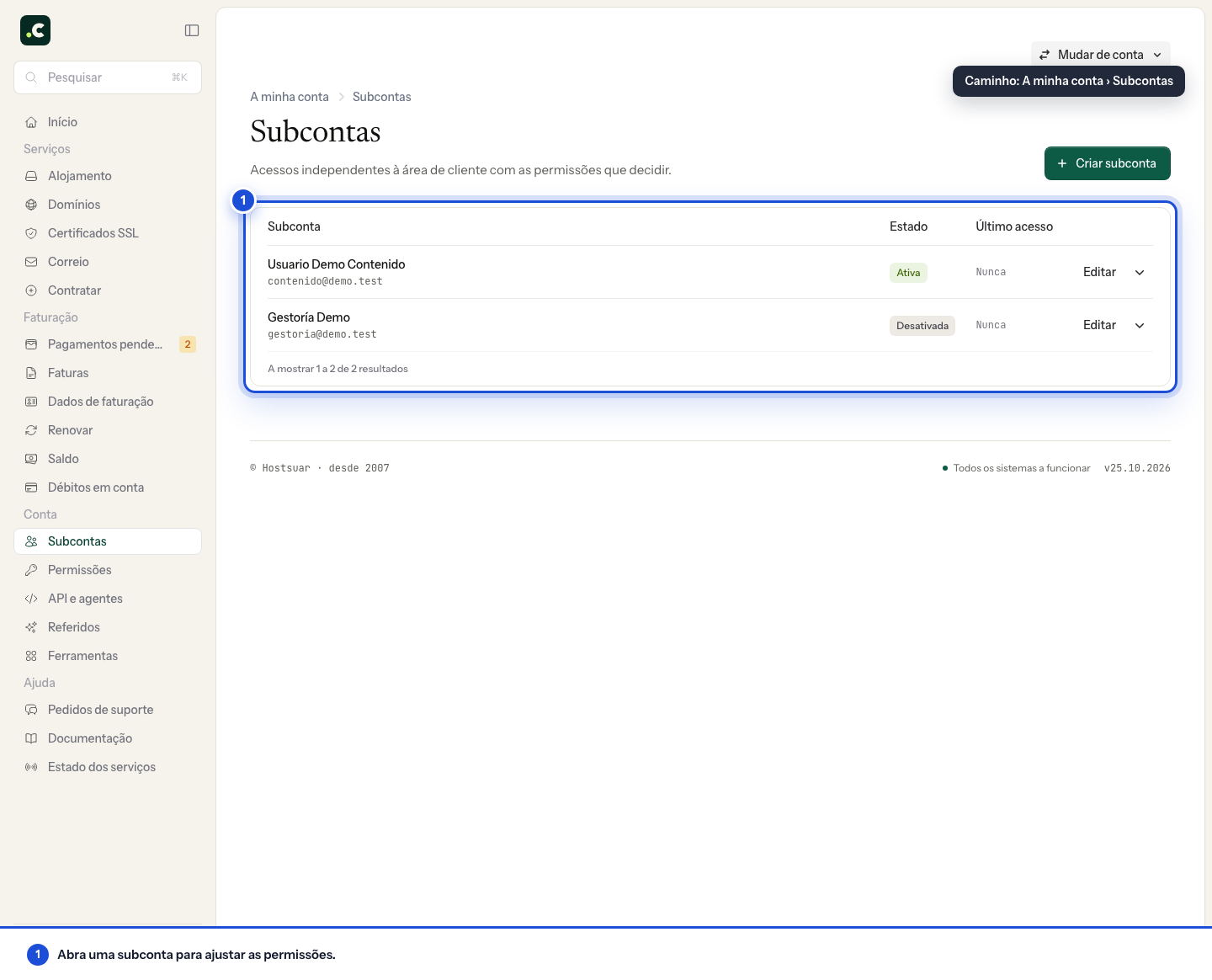Open Referidos menu item
Image resolution: width=1212 pixels, height=980 pixels.
108,627
